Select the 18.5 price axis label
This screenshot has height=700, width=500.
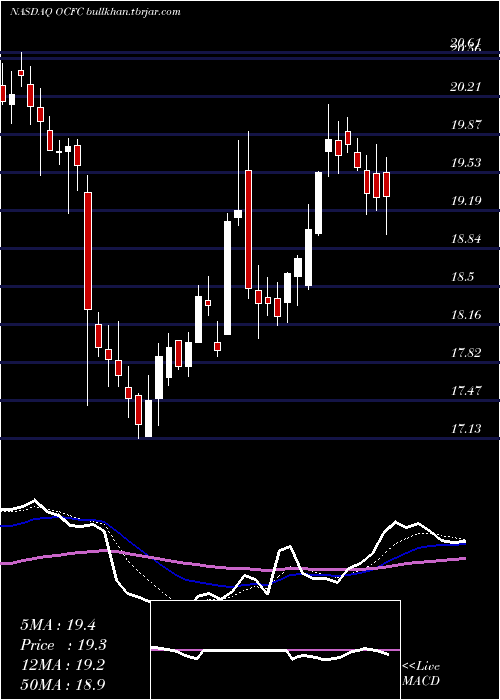tap(462, 277)
